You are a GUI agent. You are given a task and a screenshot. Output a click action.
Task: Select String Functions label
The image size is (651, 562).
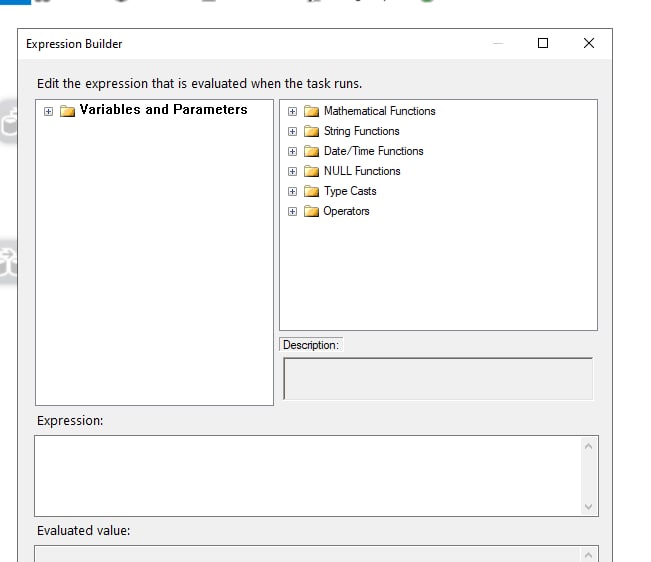pos(362,131)
